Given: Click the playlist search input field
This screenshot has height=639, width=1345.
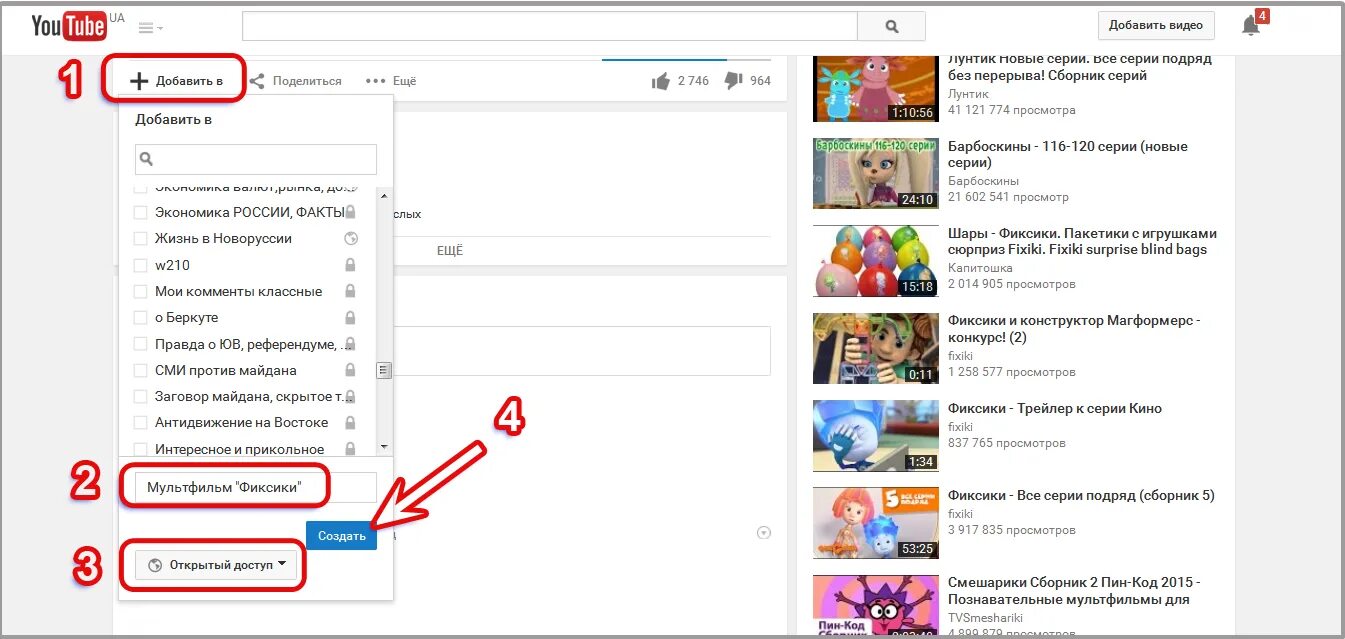Looking at the screenshot, I should click(x=256, y=159).
